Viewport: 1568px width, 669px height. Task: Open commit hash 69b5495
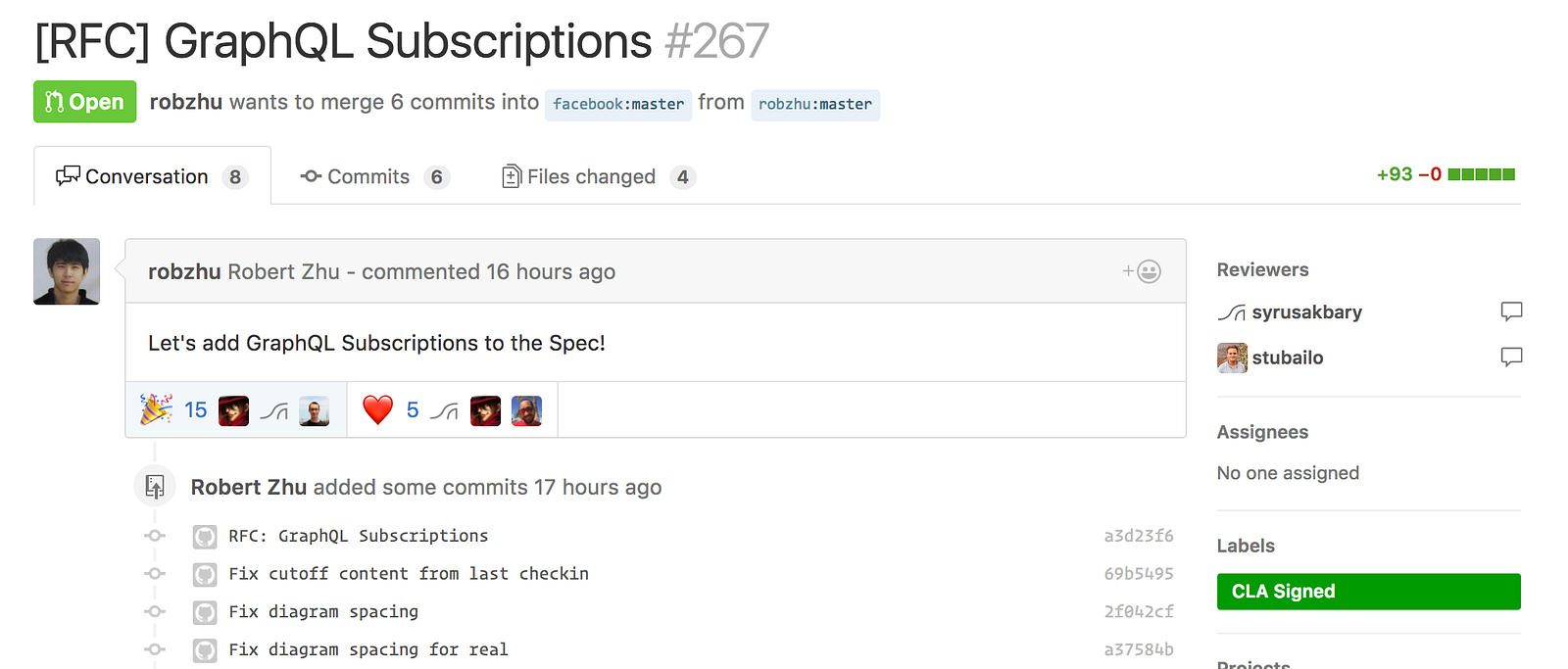pos(1139,574)
